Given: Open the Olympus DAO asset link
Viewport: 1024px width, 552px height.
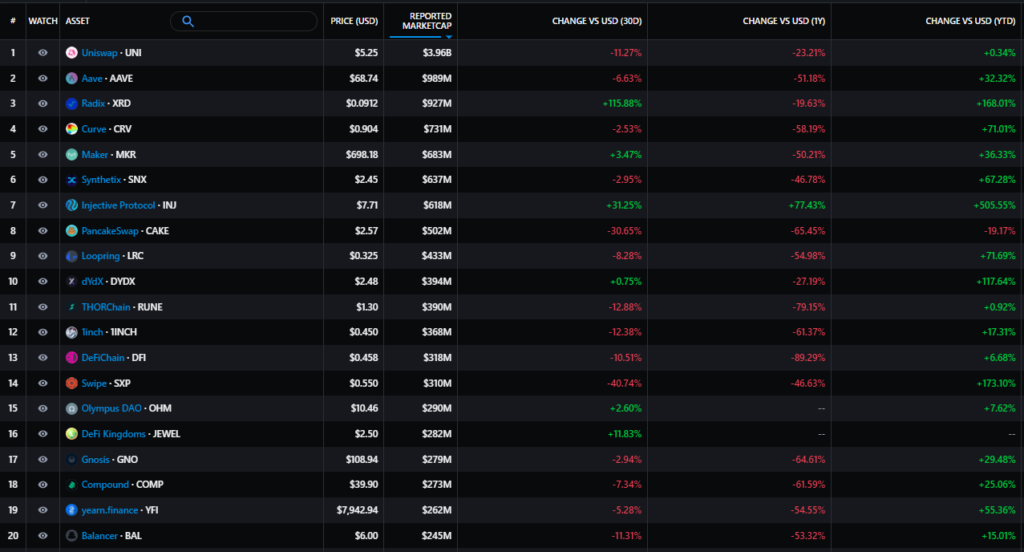Looking at the screenshot, I should pyautogui.click(x=111, y=408).
